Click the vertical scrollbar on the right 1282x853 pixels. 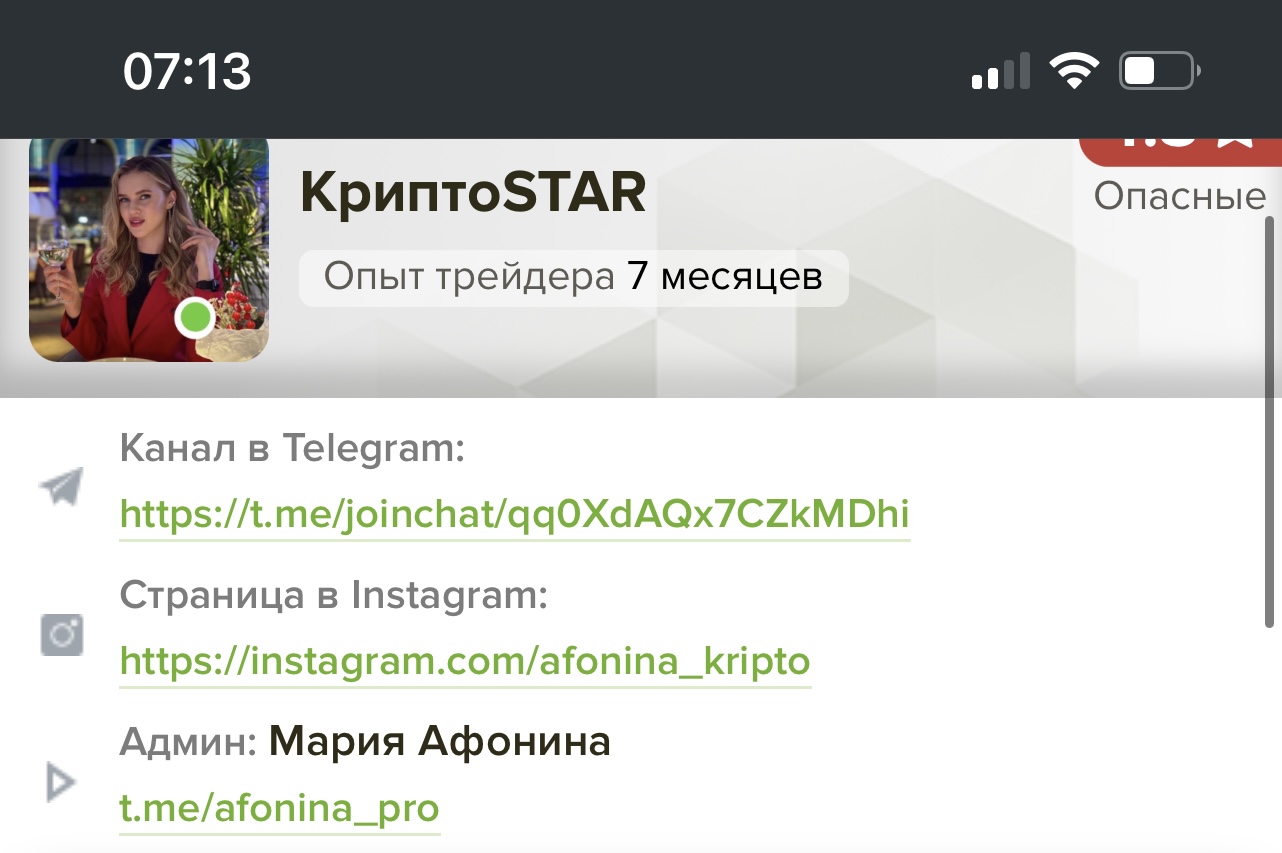(1270, 420)
